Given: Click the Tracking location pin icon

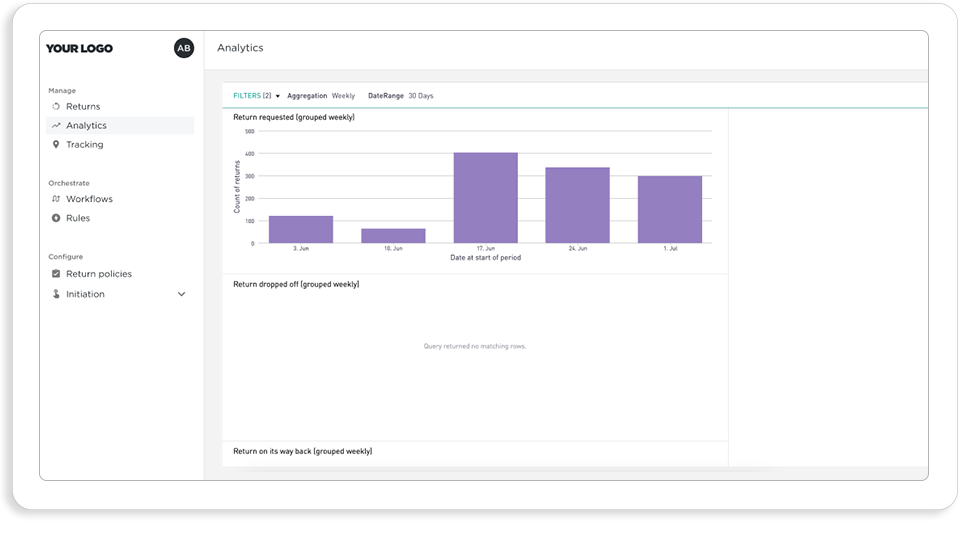Looking at the screenshot, I should click(x=56, y=144).
